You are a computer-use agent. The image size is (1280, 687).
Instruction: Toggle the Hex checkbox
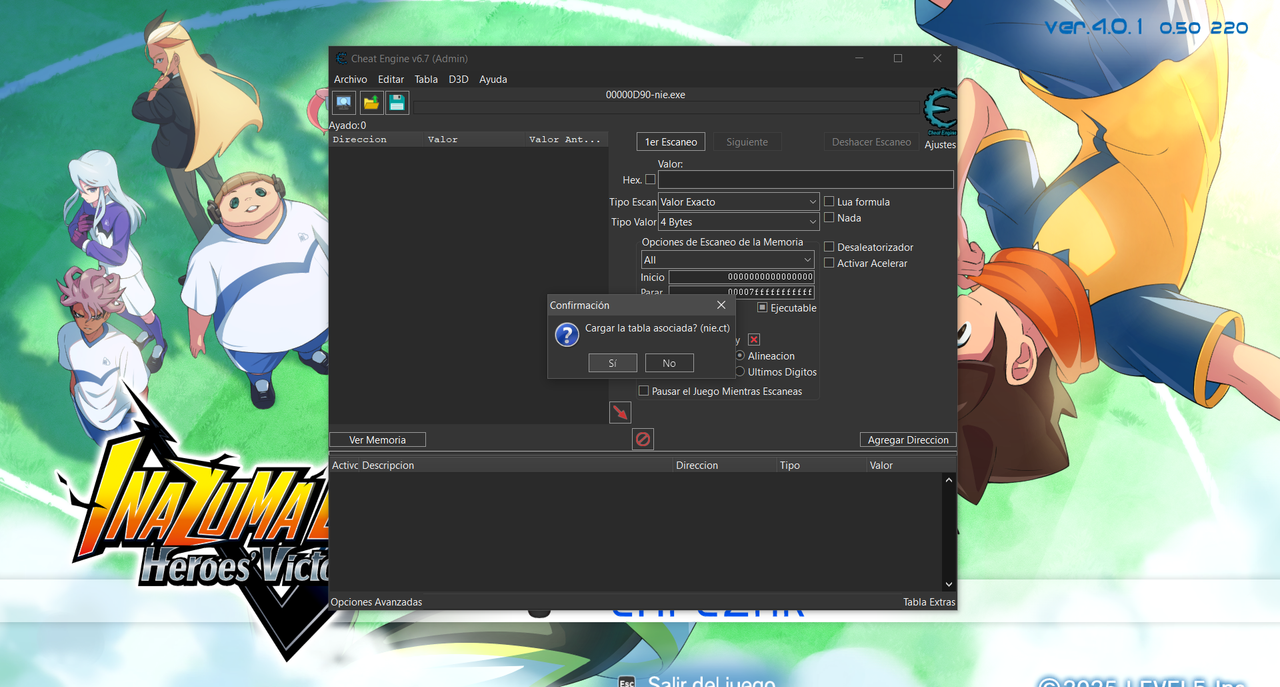click(650, 180)
